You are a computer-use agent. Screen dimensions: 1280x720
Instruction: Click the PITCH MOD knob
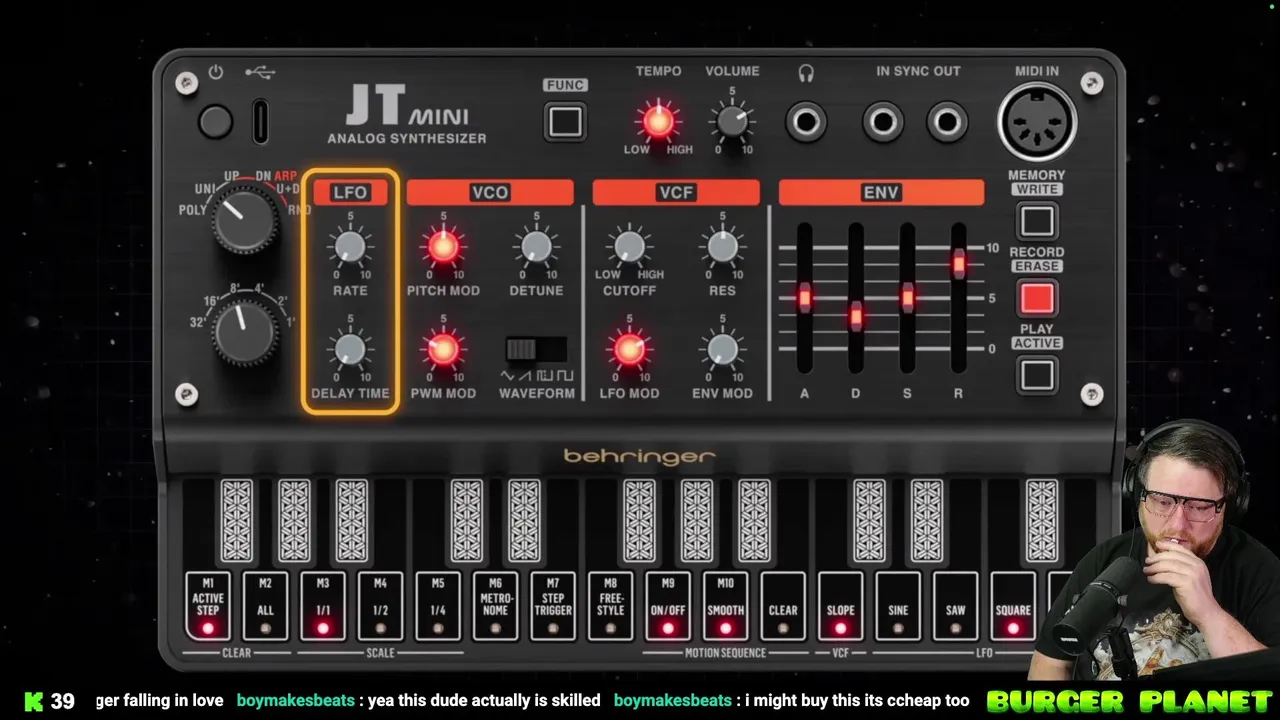coord(443,246)
